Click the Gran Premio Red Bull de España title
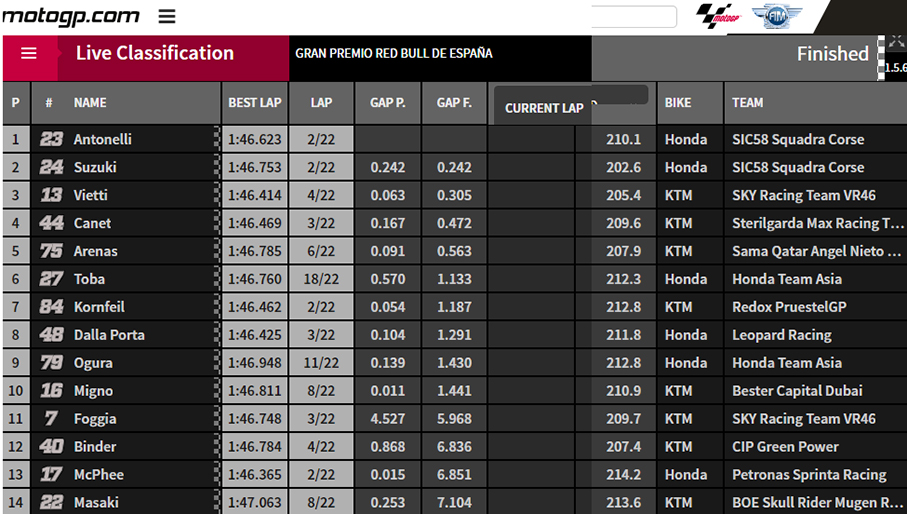The width and height of the screenshot is (907, 514). coord(393,54)
